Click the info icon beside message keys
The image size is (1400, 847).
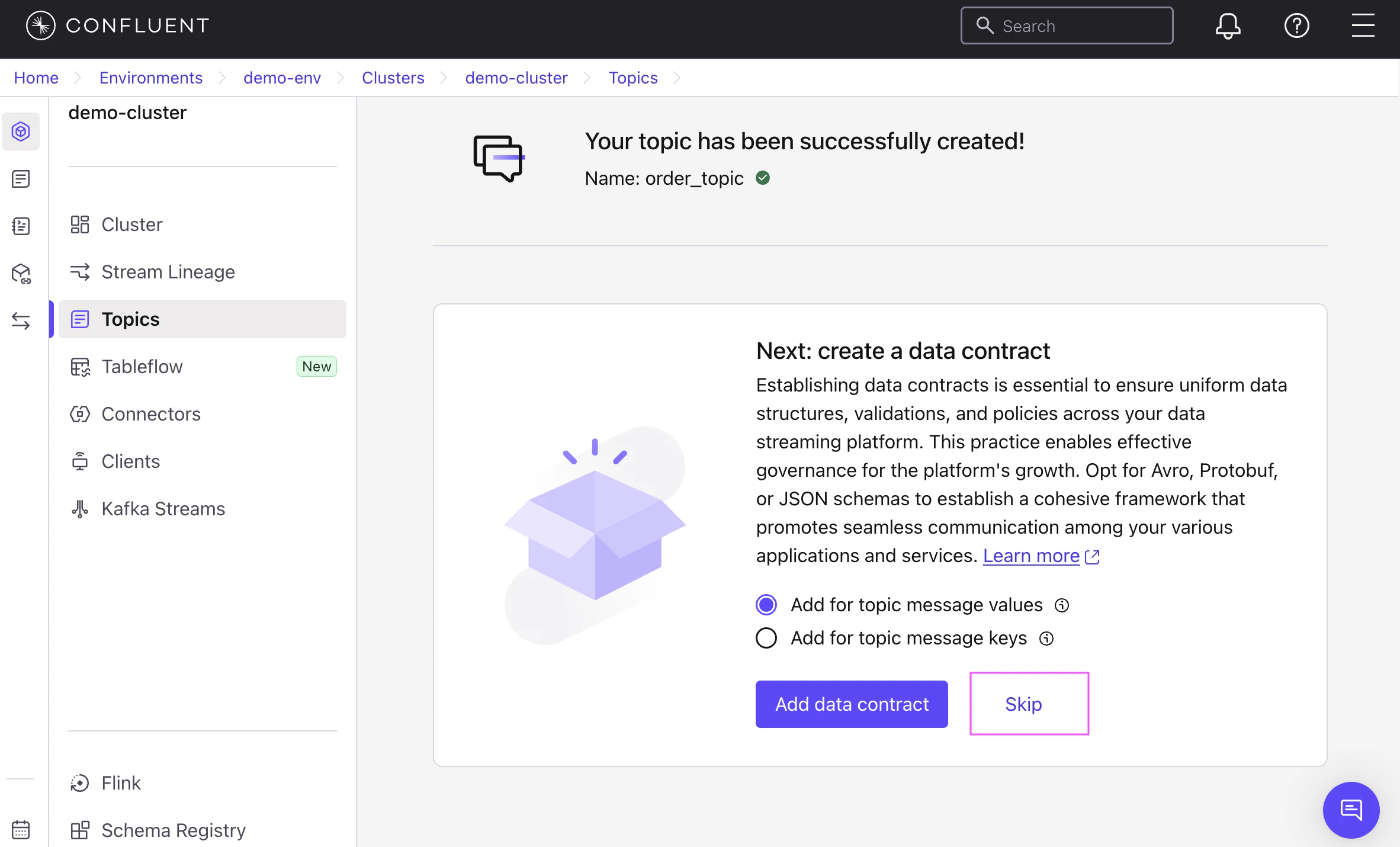[x=1046, y=639]
